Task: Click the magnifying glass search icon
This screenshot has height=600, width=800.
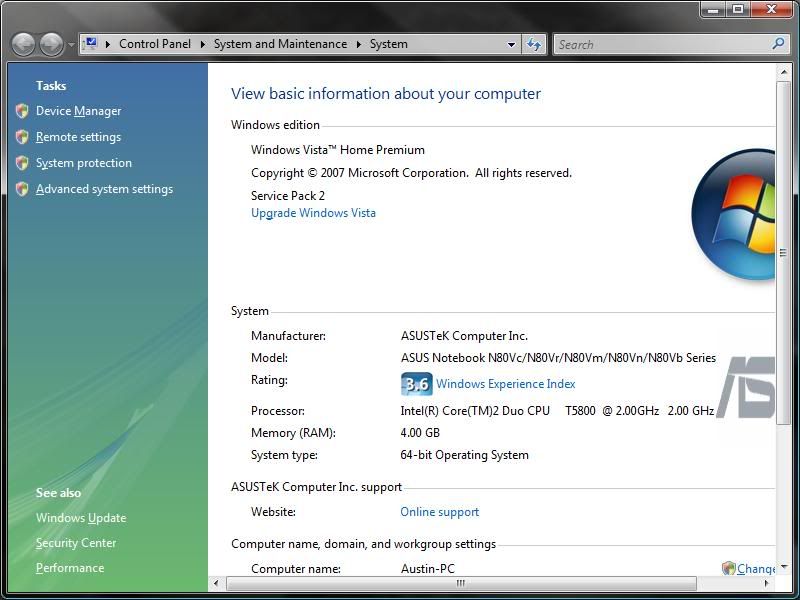Action: click(x=778, y=44)
